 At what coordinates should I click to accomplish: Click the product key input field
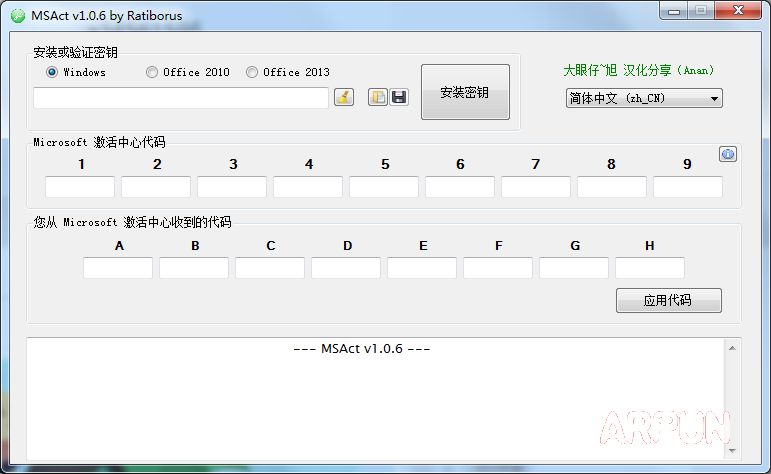coord(181,97)
